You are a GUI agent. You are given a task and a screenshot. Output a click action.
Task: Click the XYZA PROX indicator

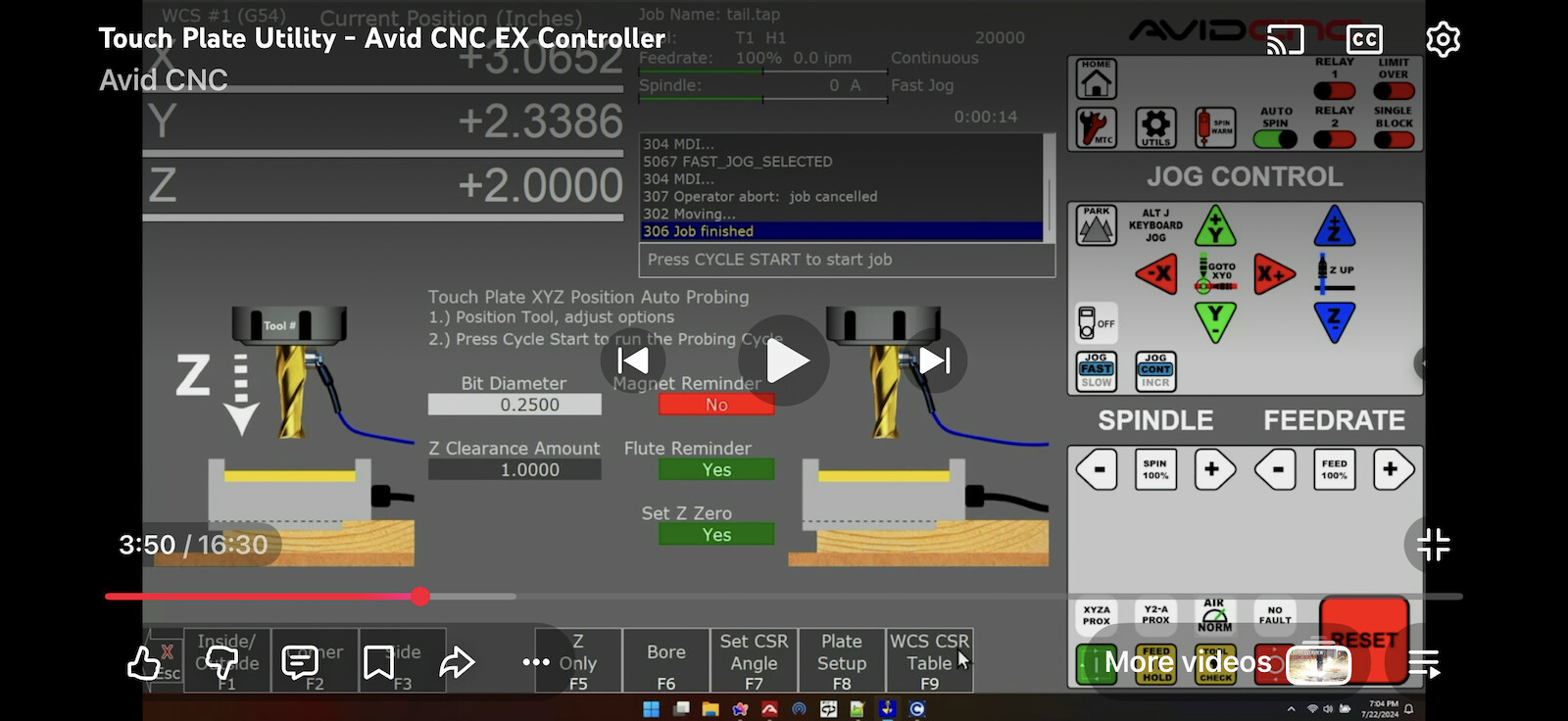point(1097,615)
